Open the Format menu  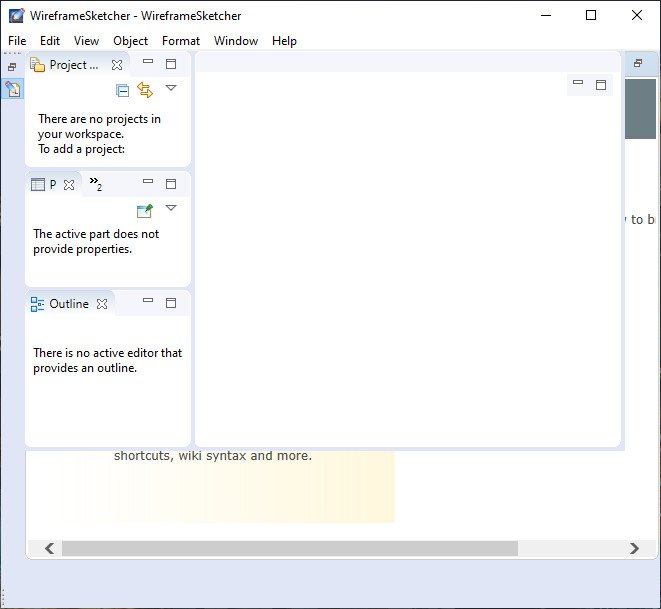[x=181, y=41]
